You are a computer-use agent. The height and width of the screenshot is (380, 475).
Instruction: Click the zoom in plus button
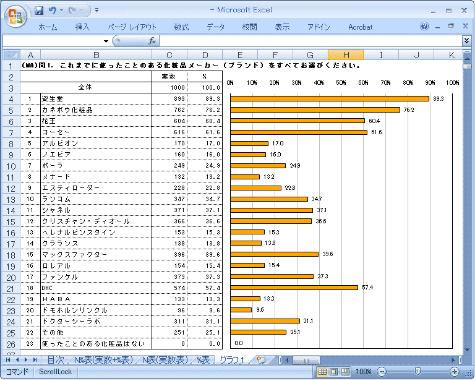[454, 371]
